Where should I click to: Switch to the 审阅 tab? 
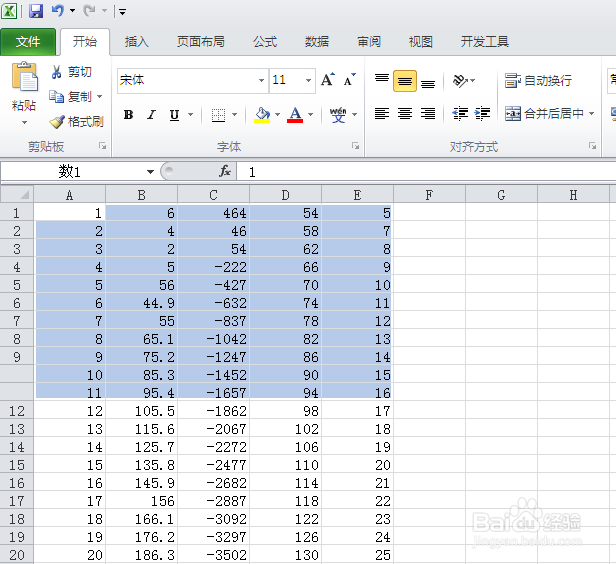369,42
